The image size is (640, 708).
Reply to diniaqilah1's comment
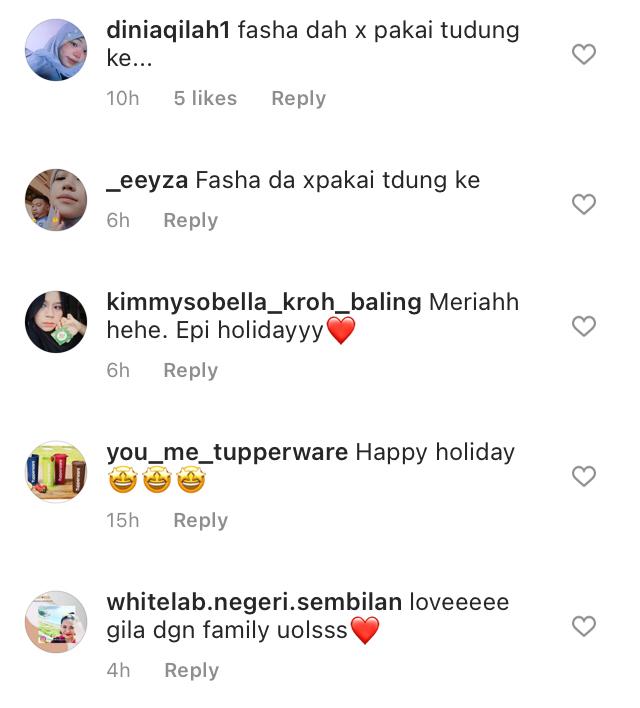point(299,99)
